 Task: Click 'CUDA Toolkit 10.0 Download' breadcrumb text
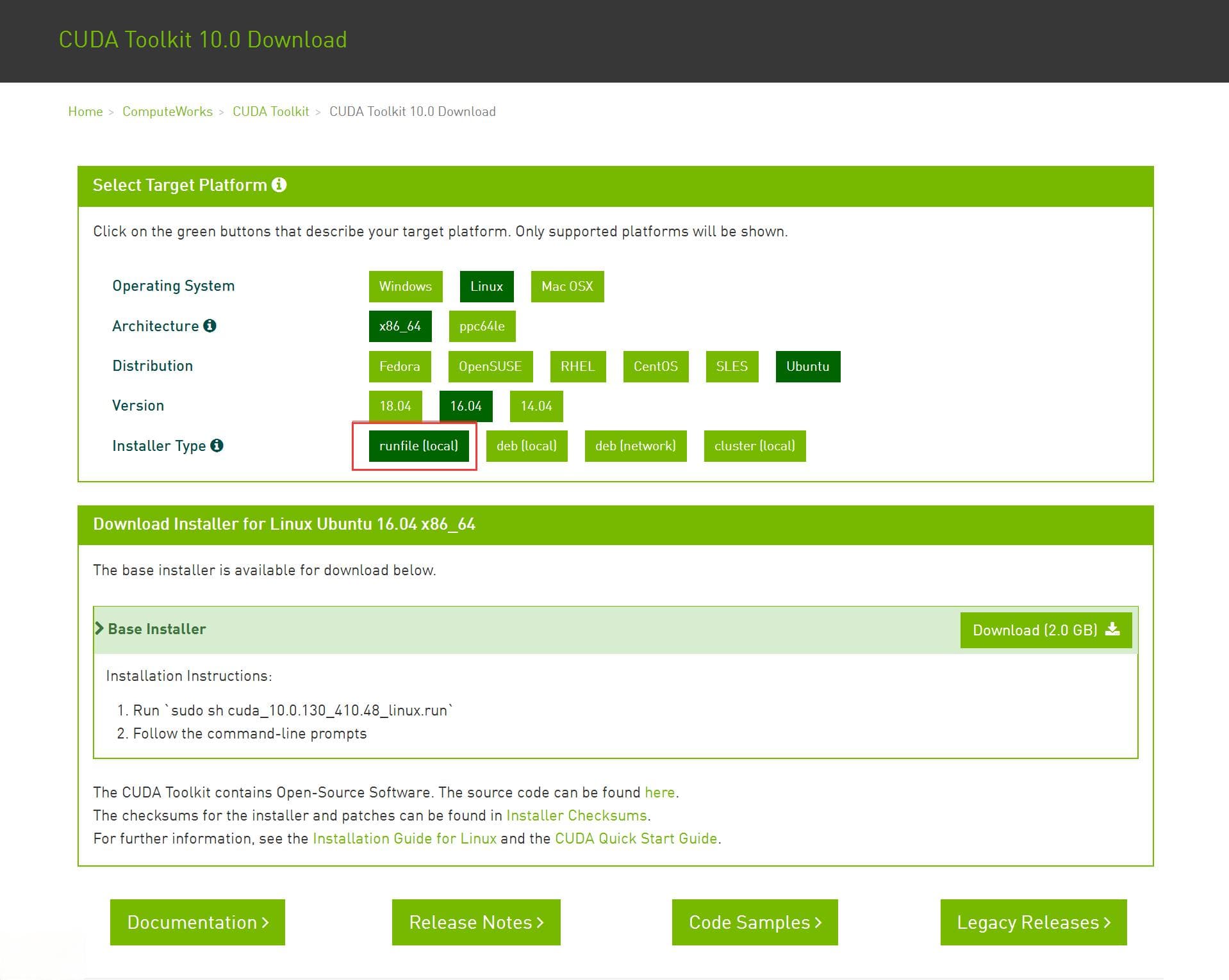pos(413,111)
